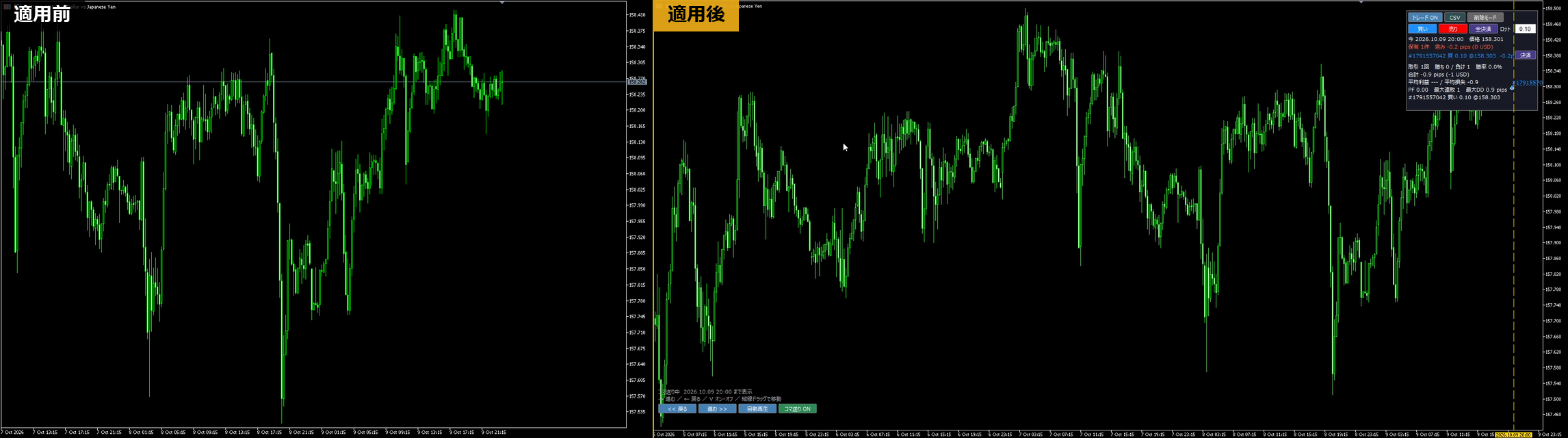
Task: Click the trade history line #1791557042 買い 0.10
Action: click(1454, 97)
